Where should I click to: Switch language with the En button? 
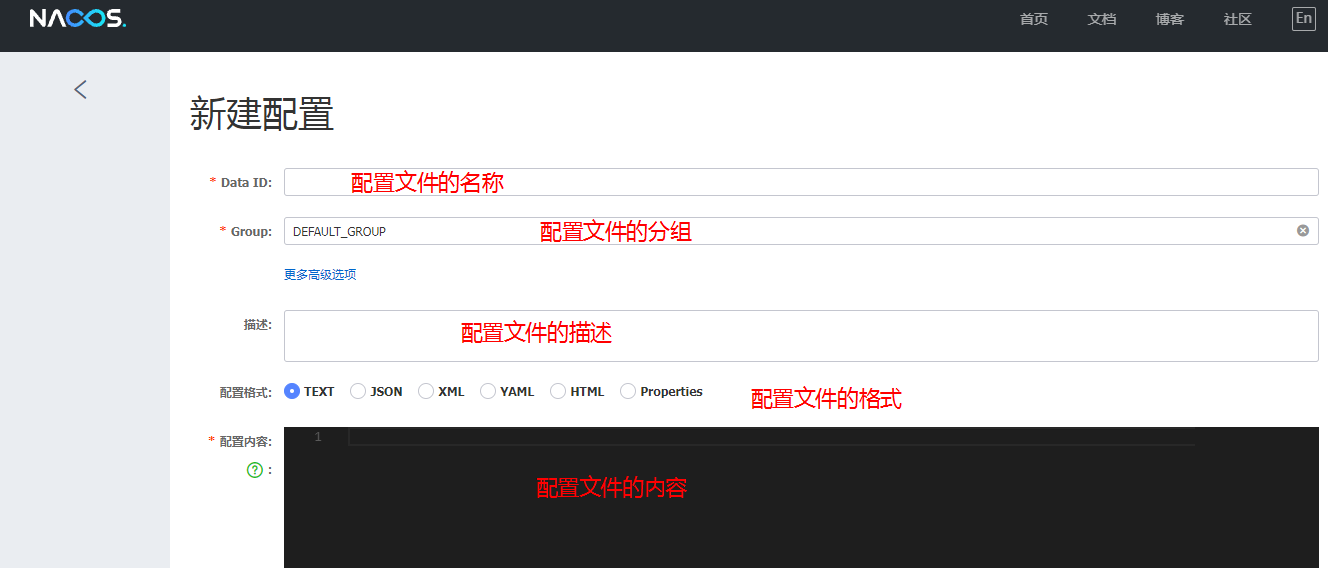[x=1303, y=19]
